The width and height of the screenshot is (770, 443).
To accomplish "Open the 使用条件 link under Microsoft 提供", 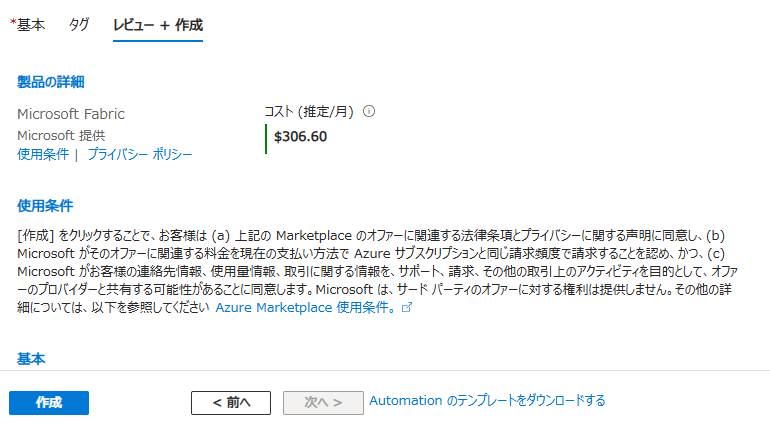I will click(43, 154).
